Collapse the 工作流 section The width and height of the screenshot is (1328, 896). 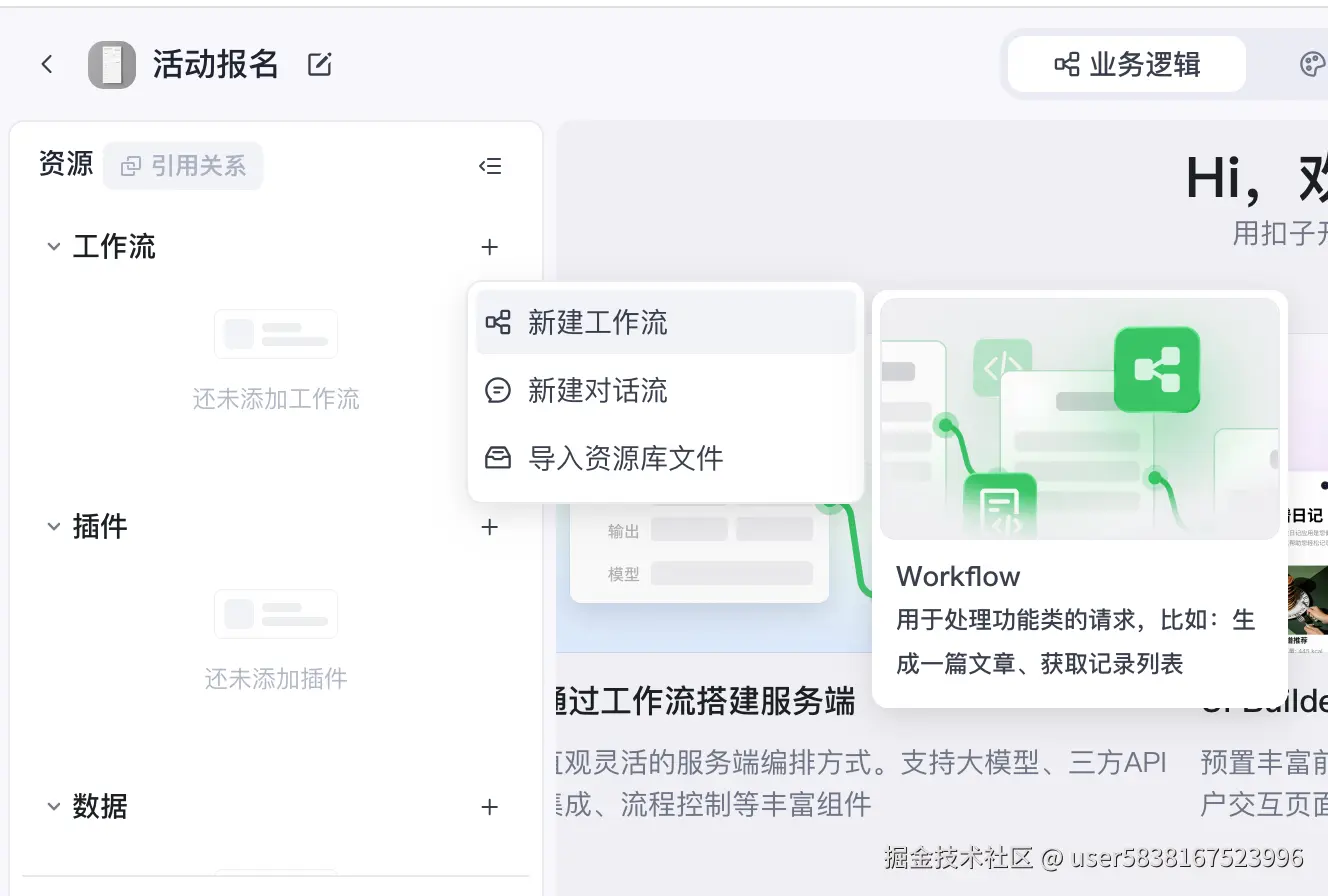click(x=52, y=246)
